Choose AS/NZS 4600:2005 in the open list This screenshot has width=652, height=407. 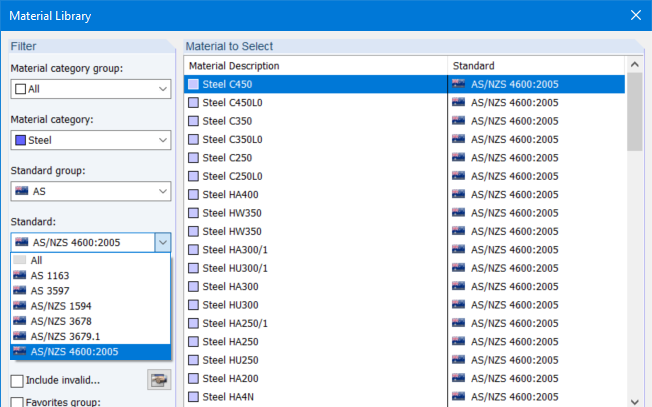coord(91,352)
